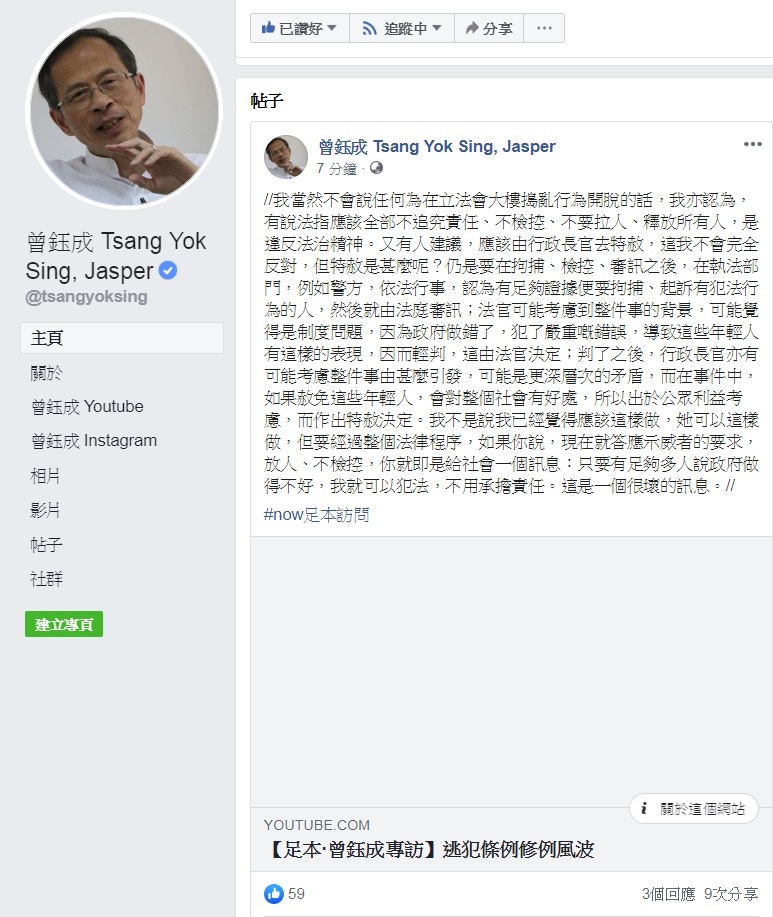Go to 相片 in the sidebar
The image size is (773, 917).
pos(46,475)
